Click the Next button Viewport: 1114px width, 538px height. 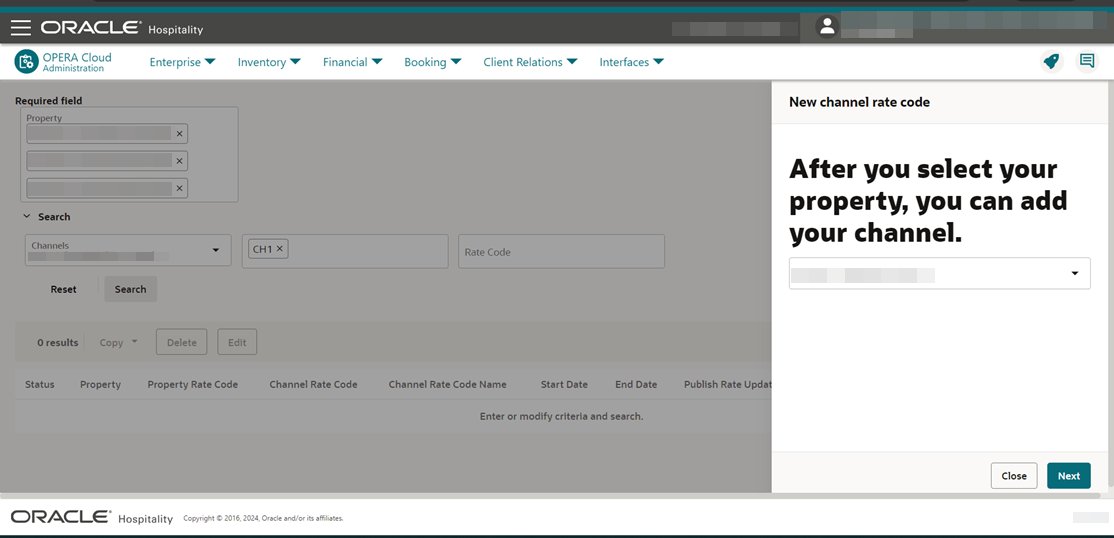click(1069, 475)
